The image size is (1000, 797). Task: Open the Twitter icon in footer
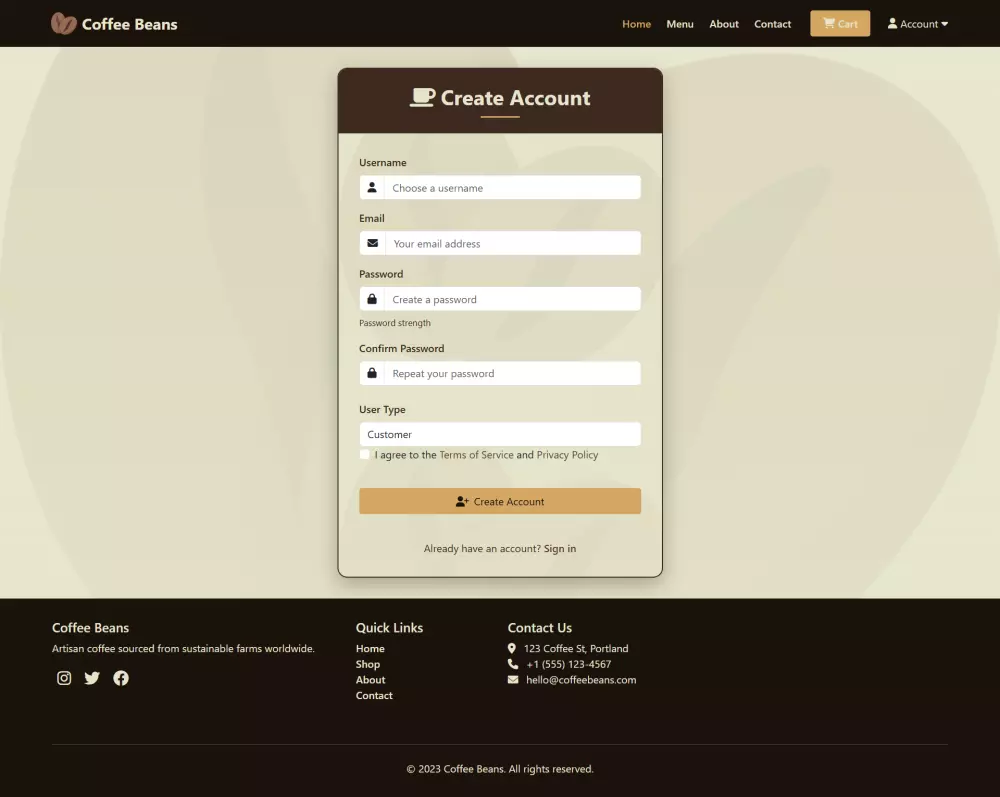(x=92, y=678)
